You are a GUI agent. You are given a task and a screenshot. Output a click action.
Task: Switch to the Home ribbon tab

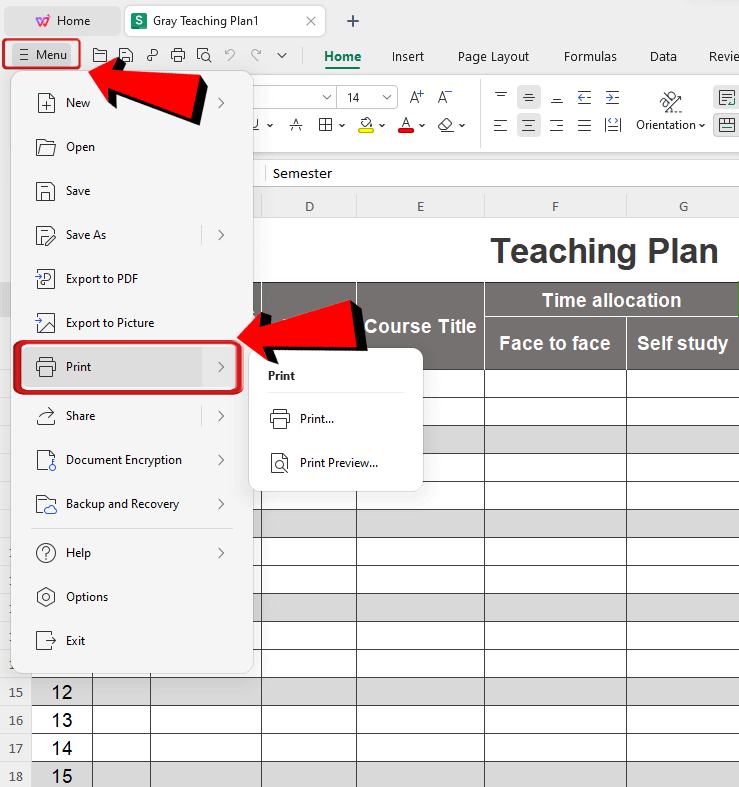tap(342, 57)
